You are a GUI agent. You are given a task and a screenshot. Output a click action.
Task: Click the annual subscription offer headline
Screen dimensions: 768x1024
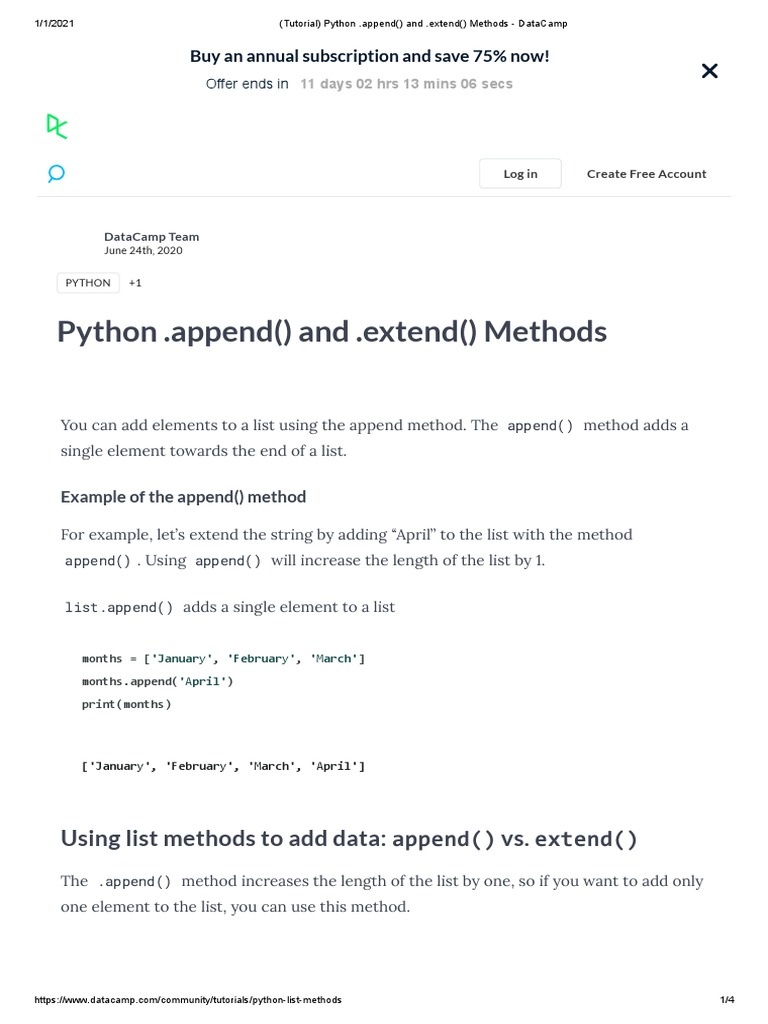(x=369, y=56)
